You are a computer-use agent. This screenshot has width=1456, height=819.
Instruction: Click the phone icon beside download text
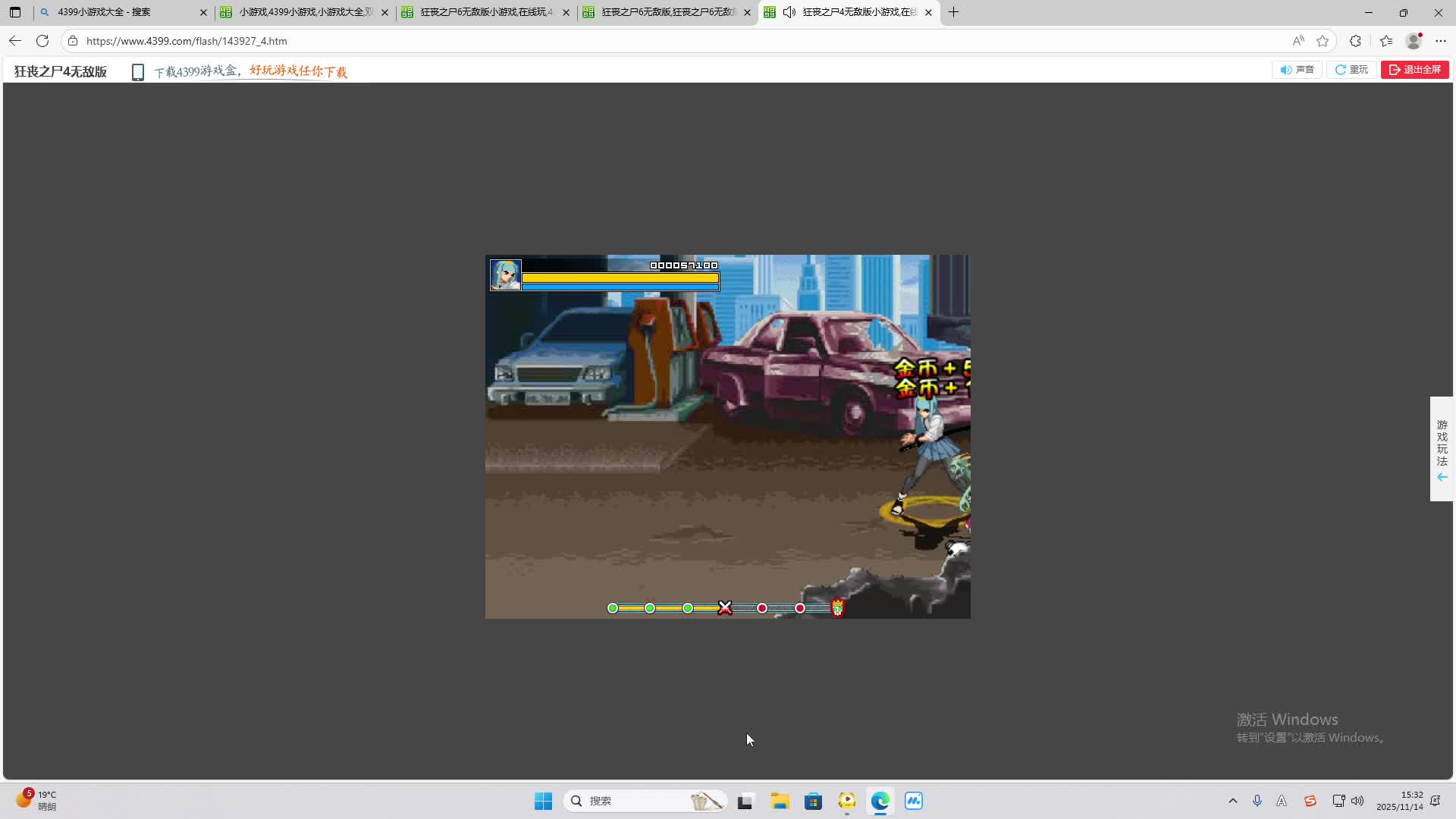coord(137,72)
